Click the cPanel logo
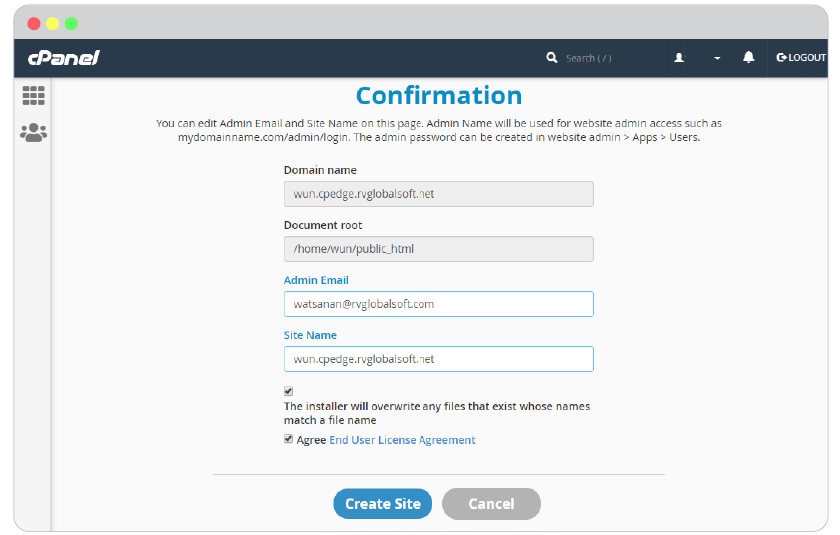The height and width of the screenshot is (535, 840). pos(64,58)
